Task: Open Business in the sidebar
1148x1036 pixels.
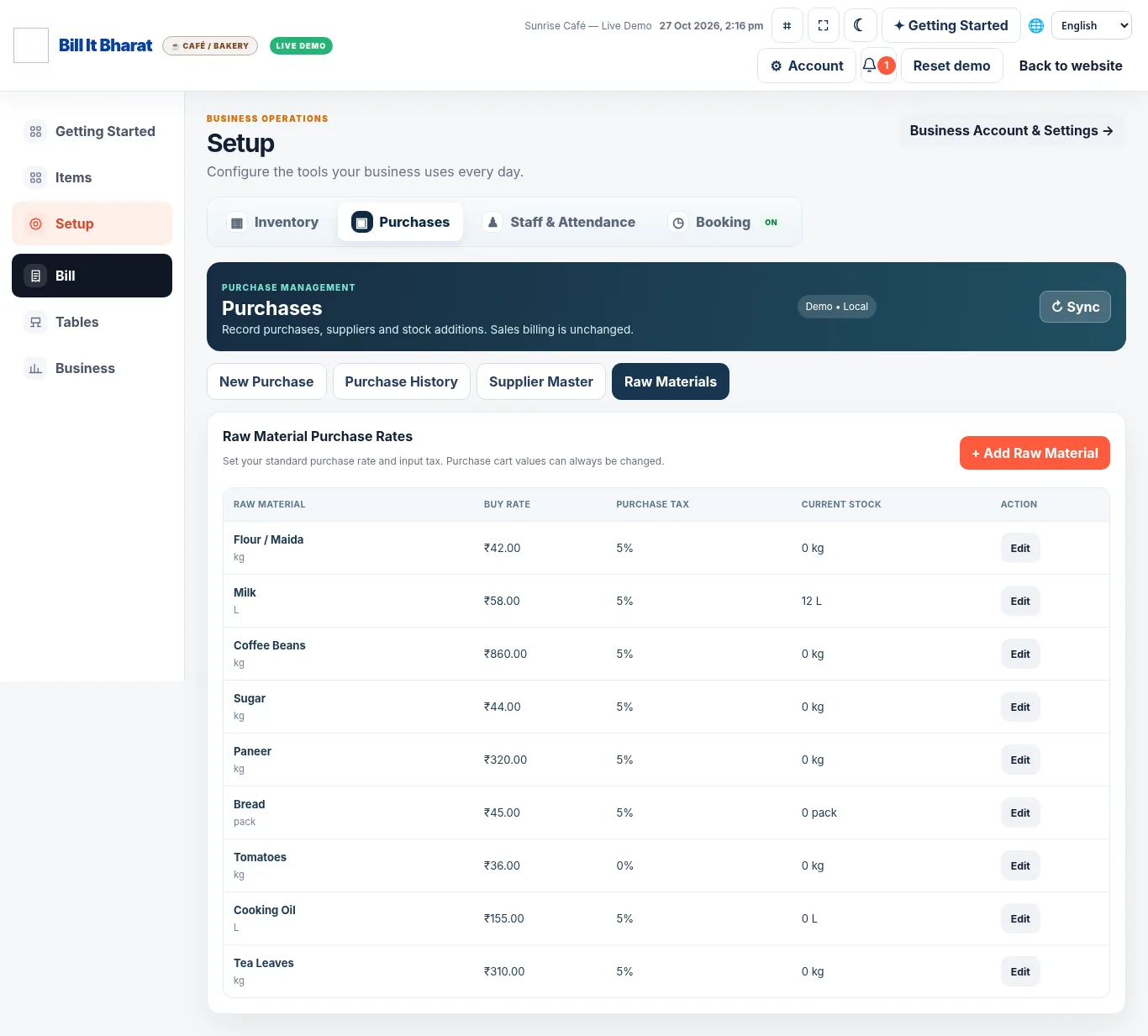Action: pos(92,368)
